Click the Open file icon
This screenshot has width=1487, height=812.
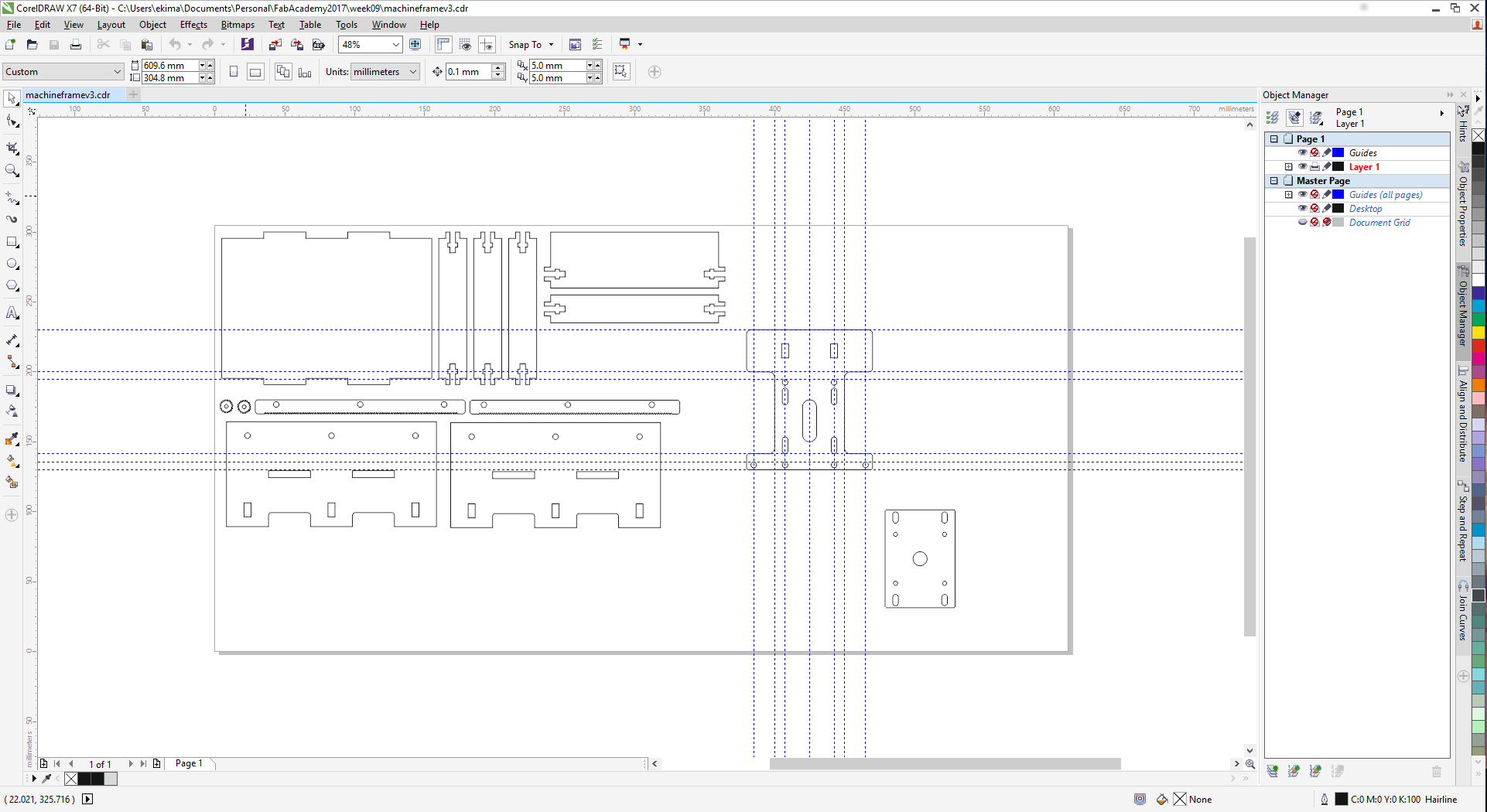pyautogui.click(x=32, y=44)
